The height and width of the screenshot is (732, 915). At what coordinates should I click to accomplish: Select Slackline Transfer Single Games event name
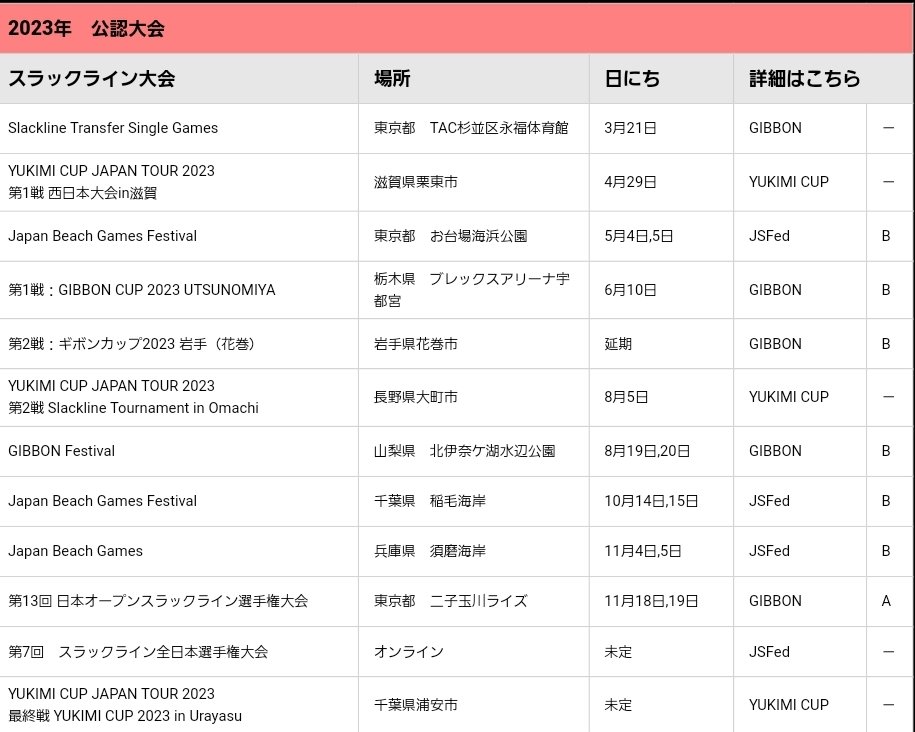point(113,128)
